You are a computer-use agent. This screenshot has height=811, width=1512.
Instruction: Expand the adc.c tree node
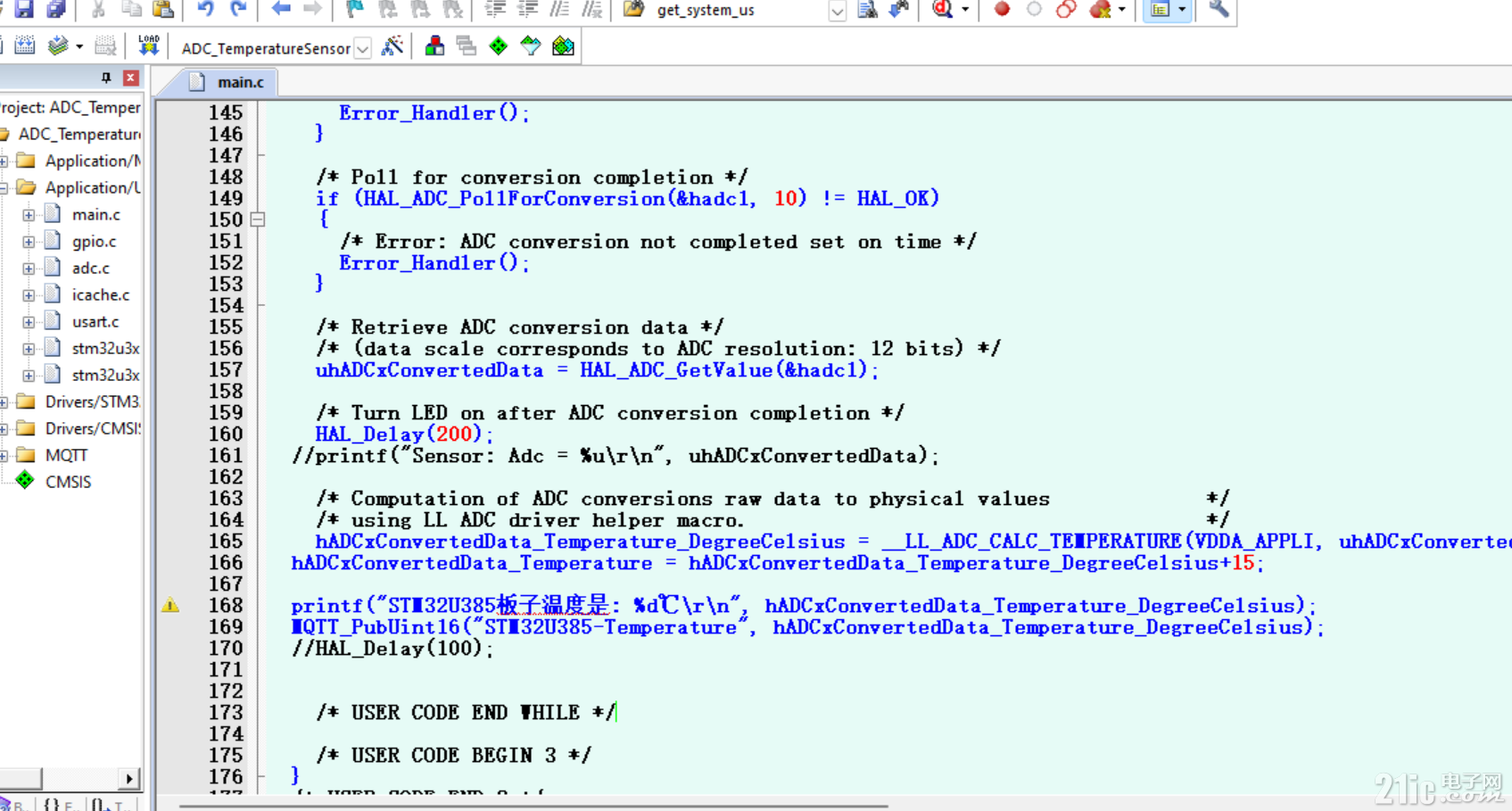click(29, 269)
